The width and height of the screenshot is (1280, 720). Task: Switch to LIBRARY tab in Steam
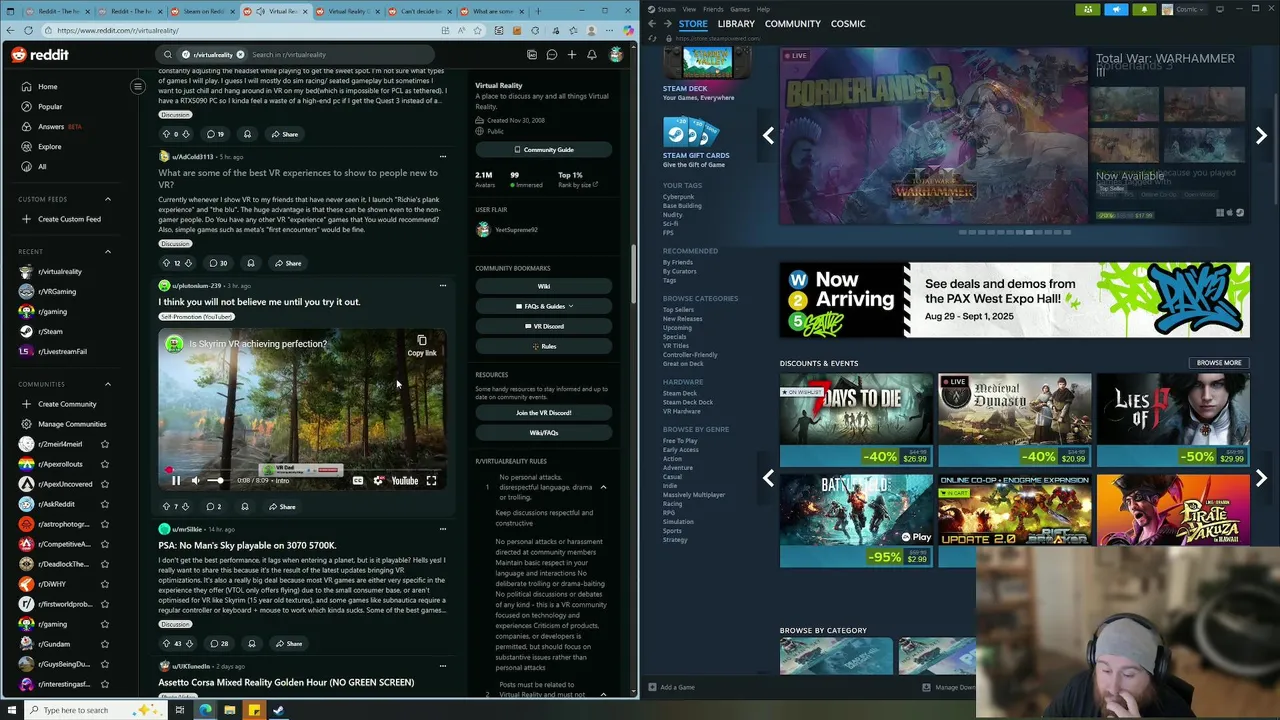coord(736,24)
